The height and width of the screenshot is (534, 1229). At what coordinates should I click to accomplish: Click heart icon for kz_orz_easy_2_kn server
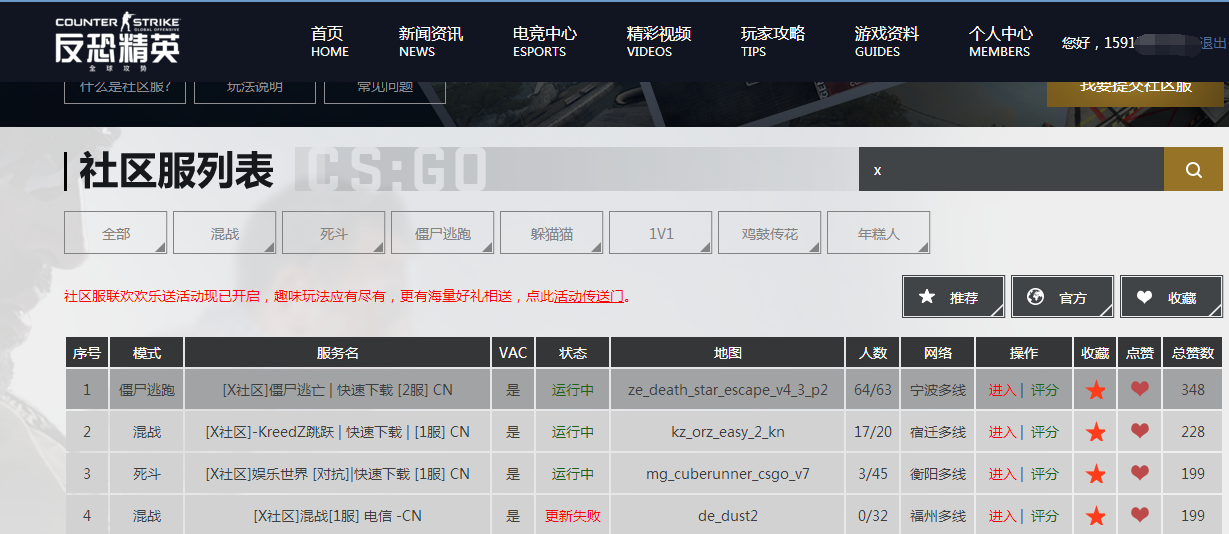click(1139, 432)
